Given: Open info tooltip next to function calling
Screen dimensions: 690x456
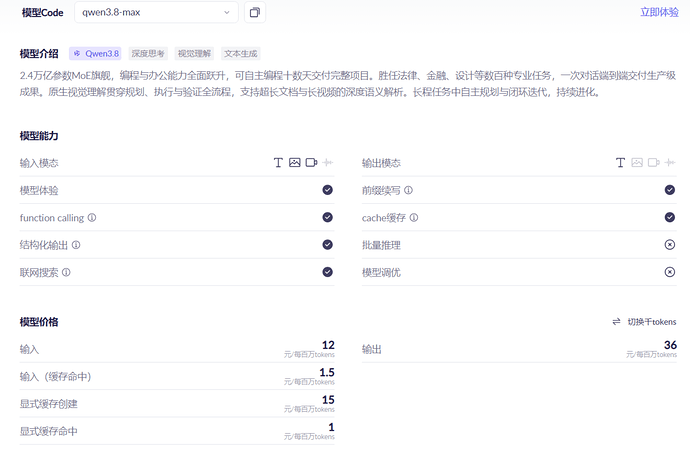Looking at the screenshot, I should 92,217.
